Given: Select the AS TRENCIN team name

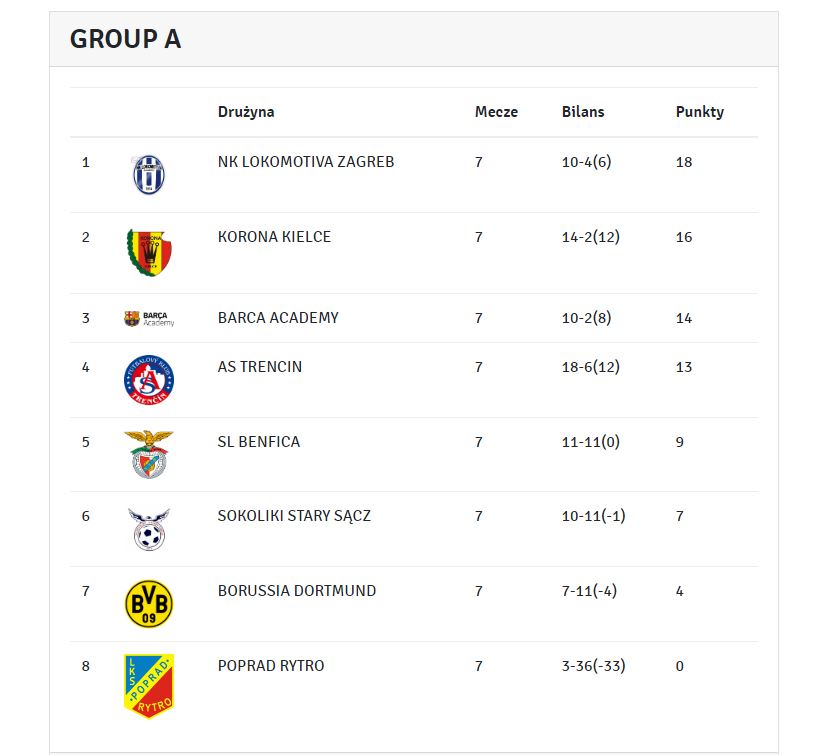Looking at the screenshot, I should (259, 367).
